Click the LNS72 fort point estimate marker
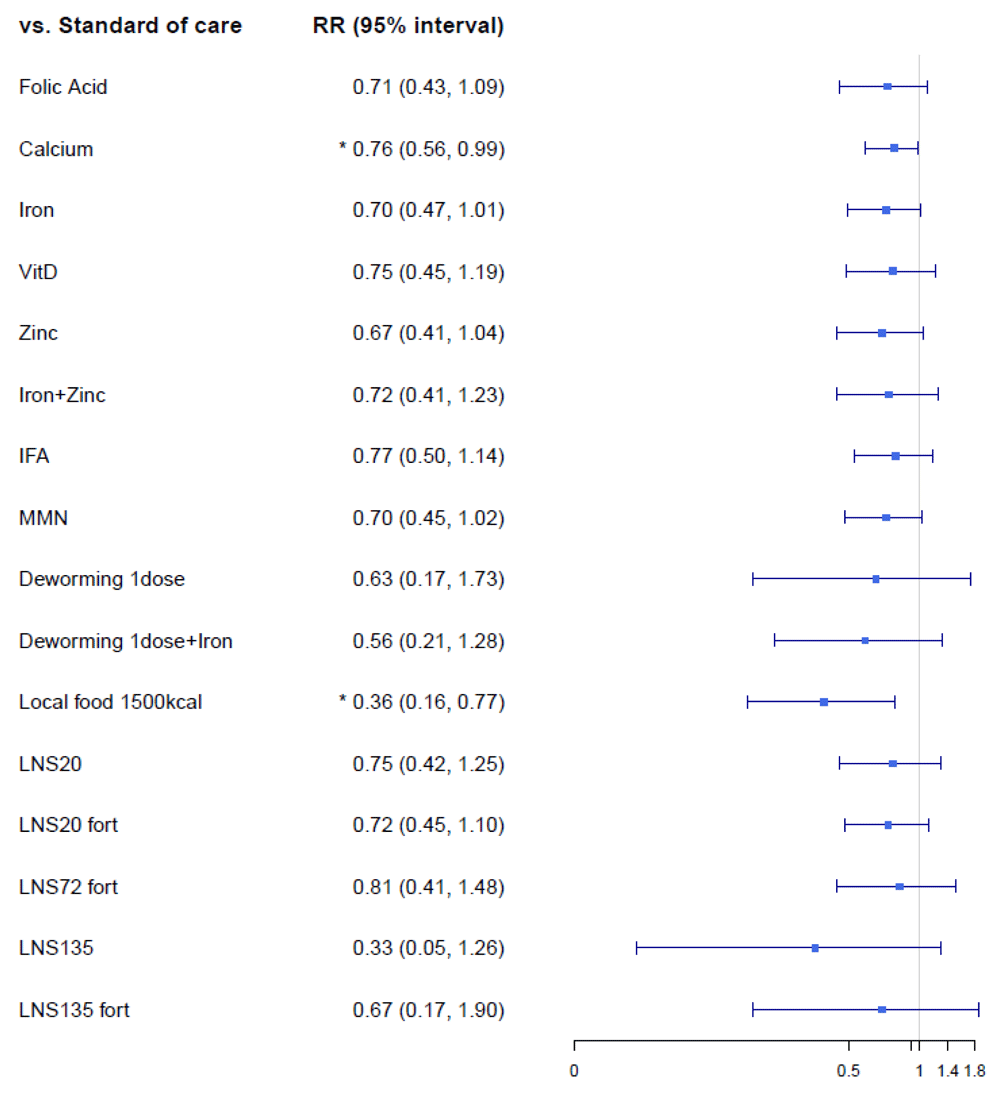 900,887
